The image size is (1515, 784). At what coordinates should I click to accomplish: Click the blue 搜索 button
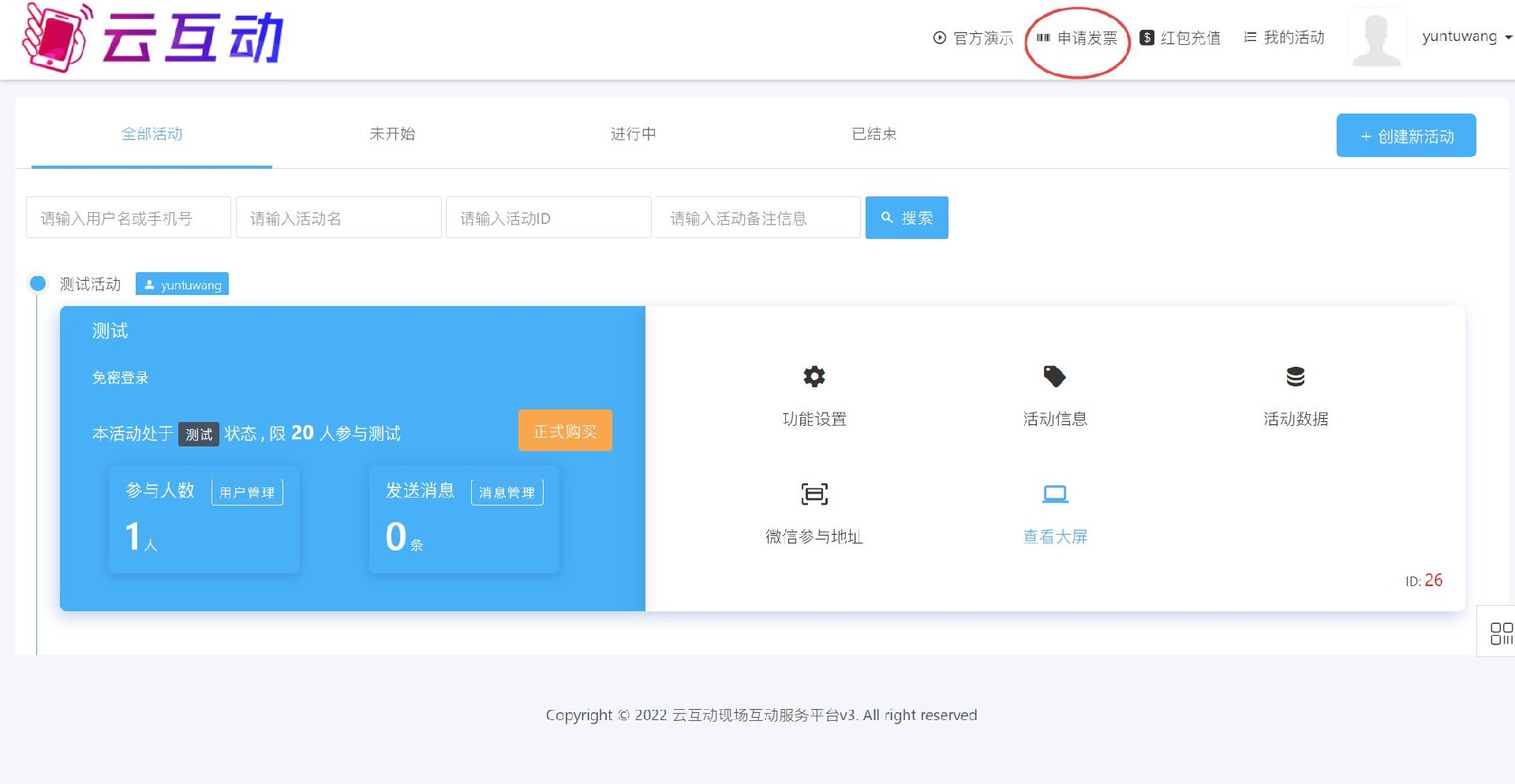907,218
